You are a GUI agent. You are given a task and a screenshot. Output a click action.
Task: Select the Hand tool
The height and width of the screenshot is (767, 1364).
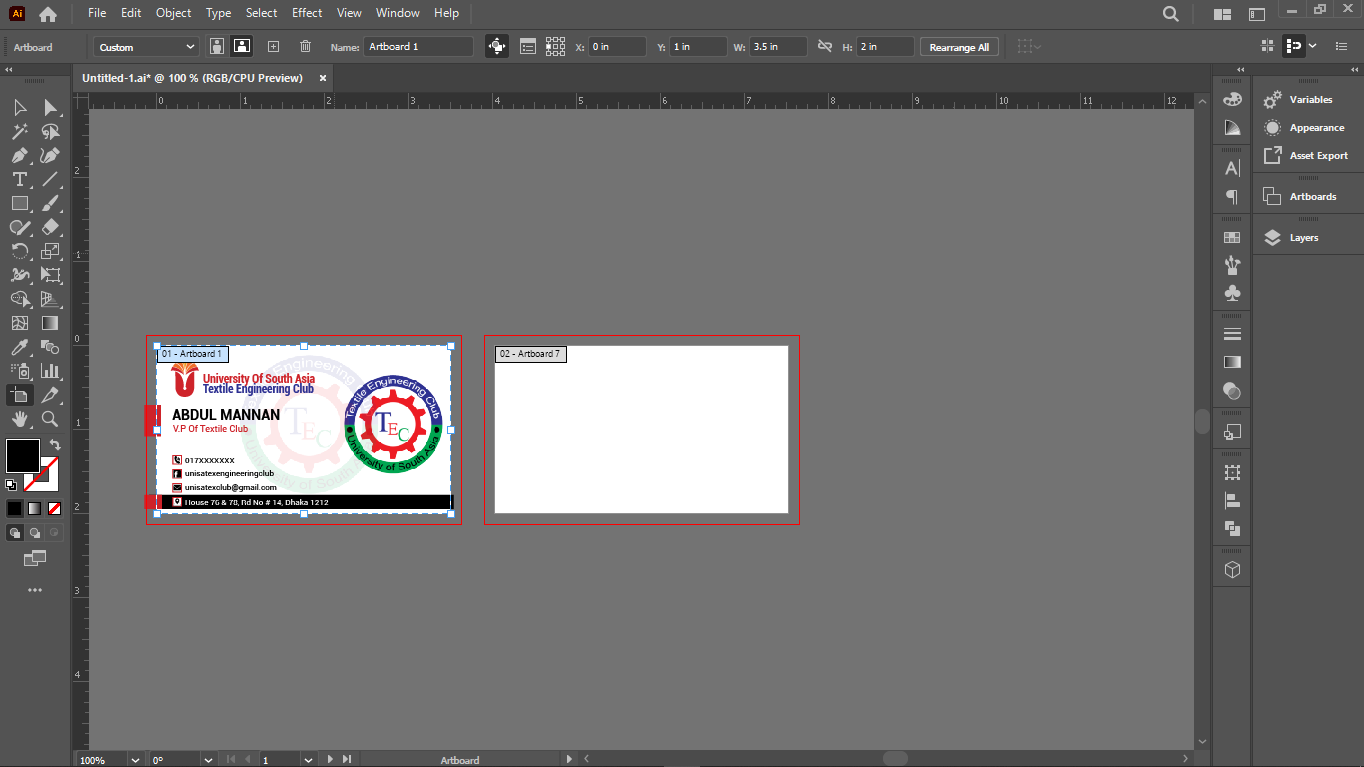click(x=20, y=419)
